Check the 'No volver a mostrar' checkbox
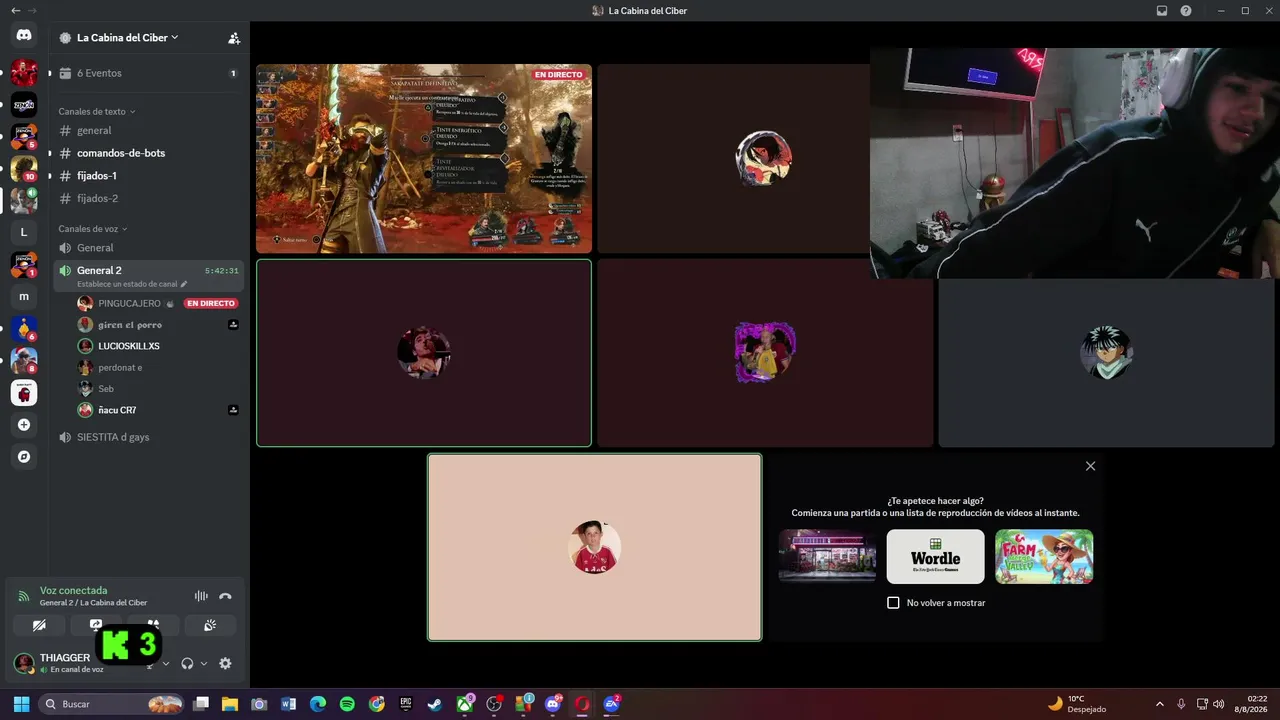 tap(894, 603)
